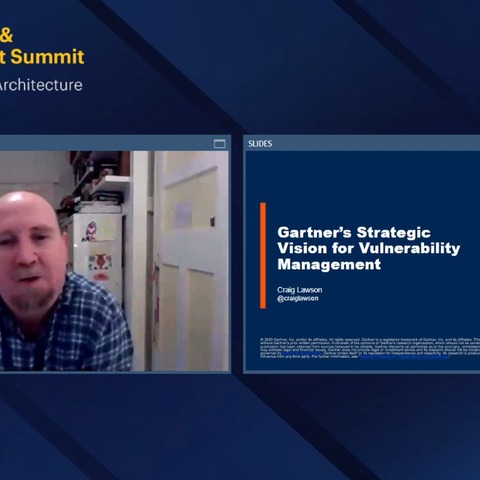Viewport: 480px width, 480px height.
Task: Select the slide title 'Gartner's Strategic Vision'
Action: coord(369,248)
